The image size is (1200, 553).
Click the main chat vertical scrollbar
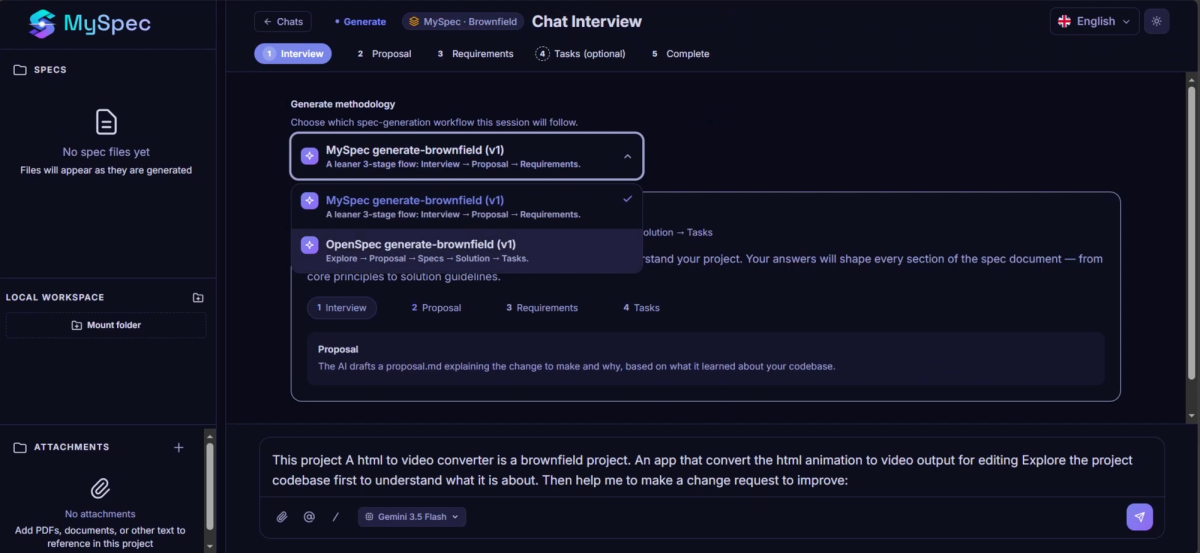[1190, 230]
